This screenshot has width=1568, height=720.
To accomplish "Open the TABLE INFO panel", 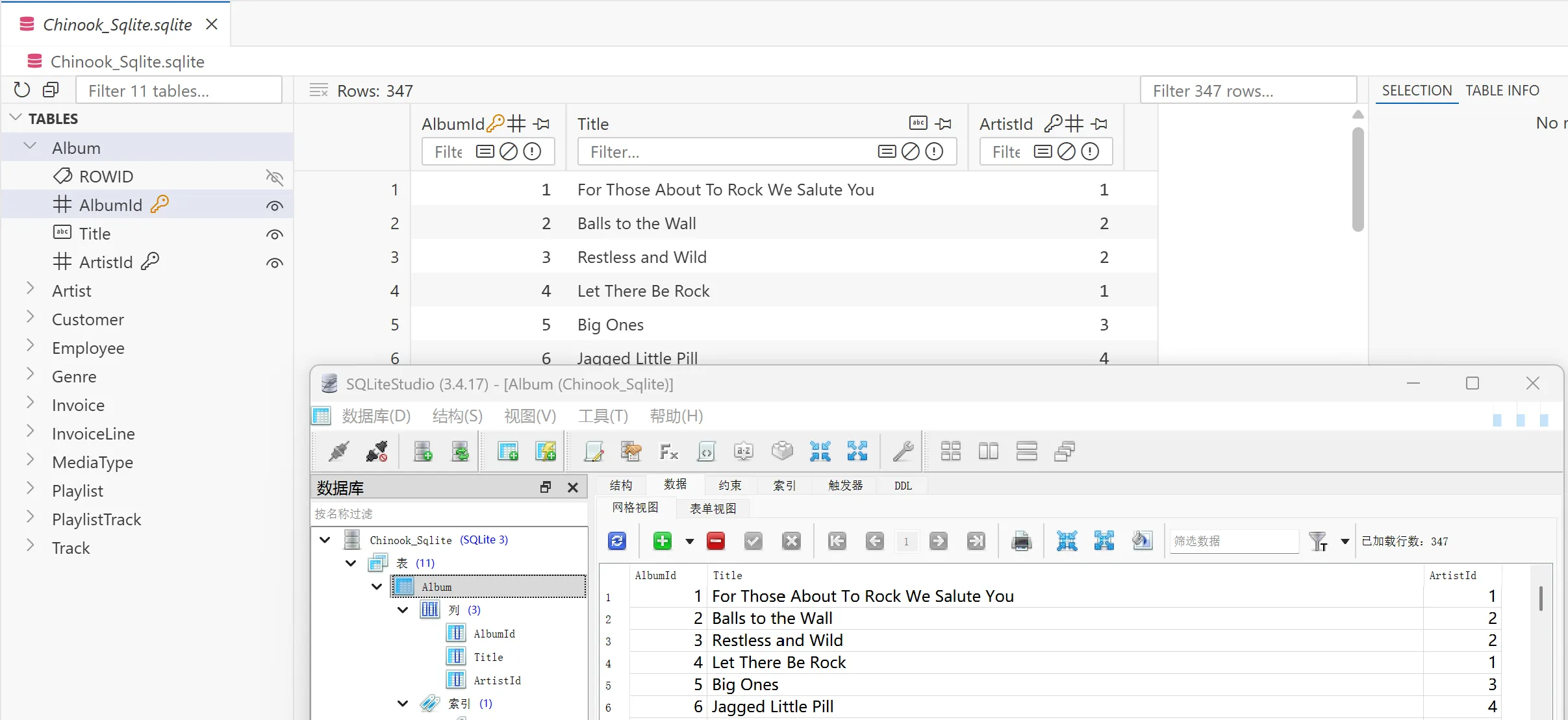I will coord(1502,90).
